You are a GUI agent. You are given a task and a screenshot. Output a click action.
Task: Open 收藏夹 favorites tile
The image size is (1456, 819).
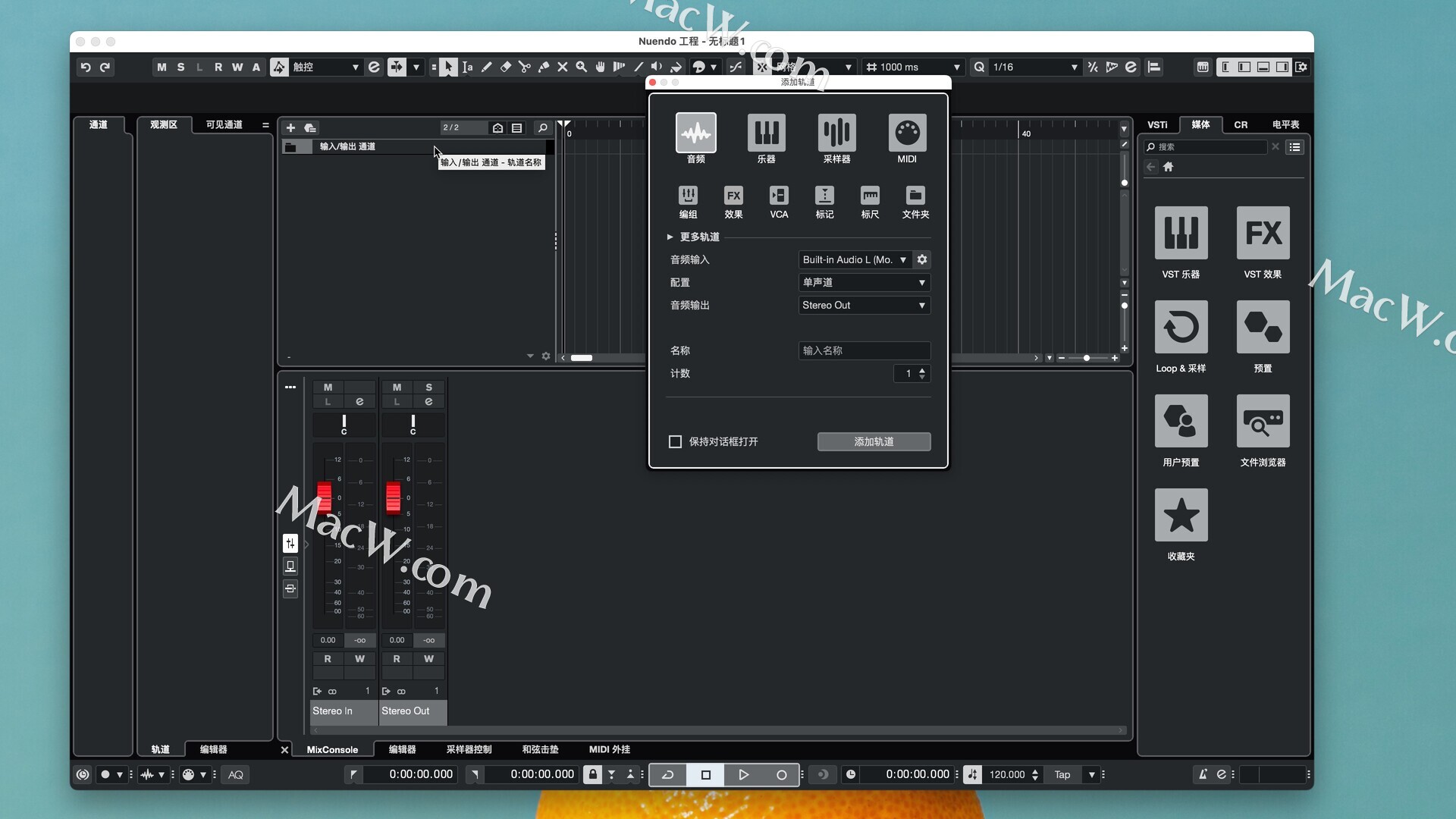(x=1181, y=515)
